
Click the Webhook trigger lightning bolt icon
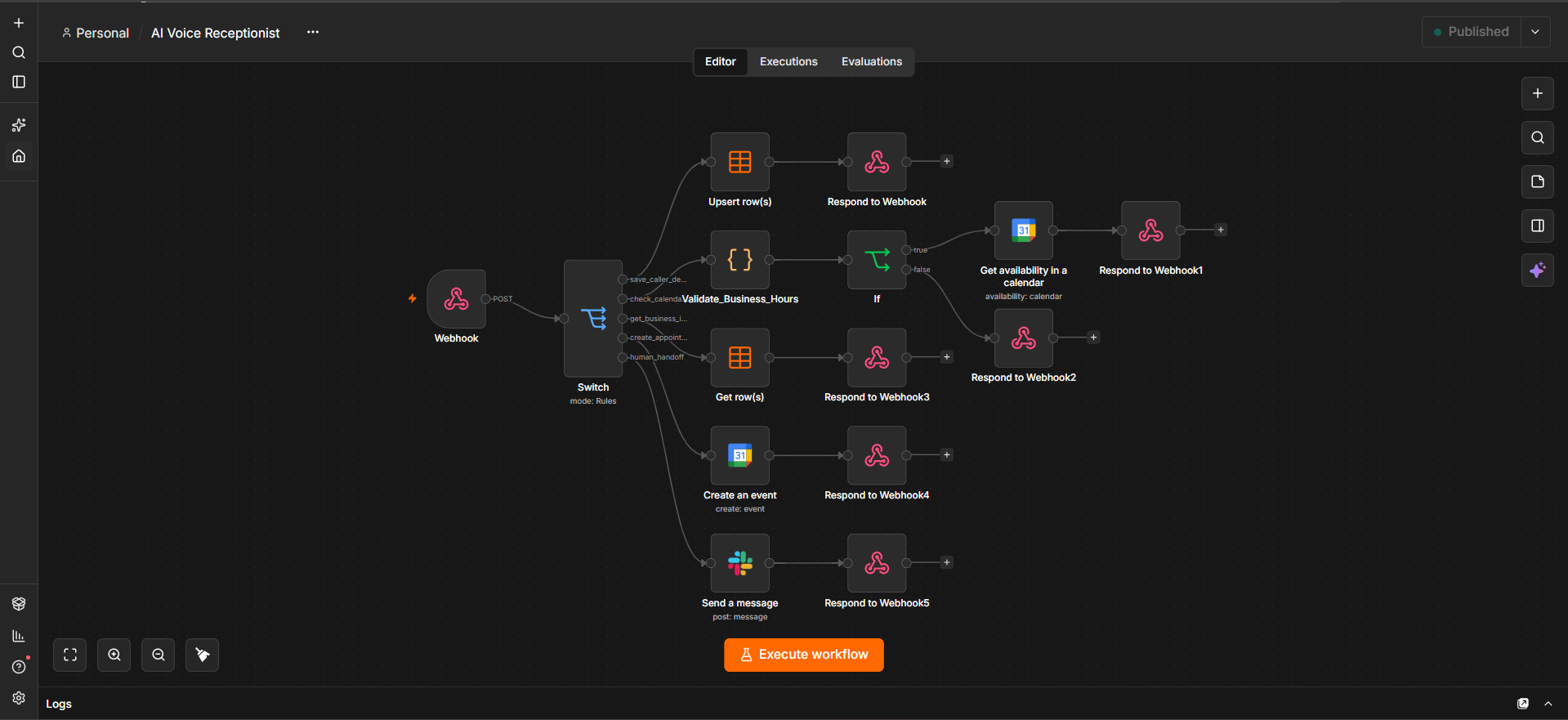[x=413, y=298]
